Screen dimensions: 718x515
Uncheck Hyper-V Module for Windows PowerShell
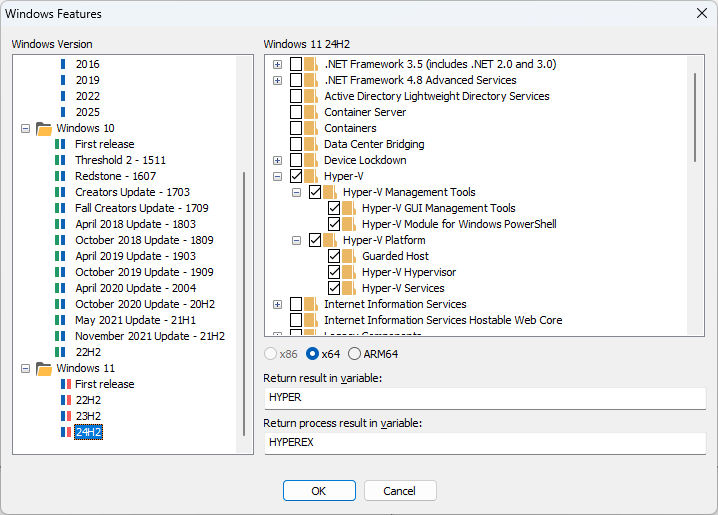coord(334,224)
